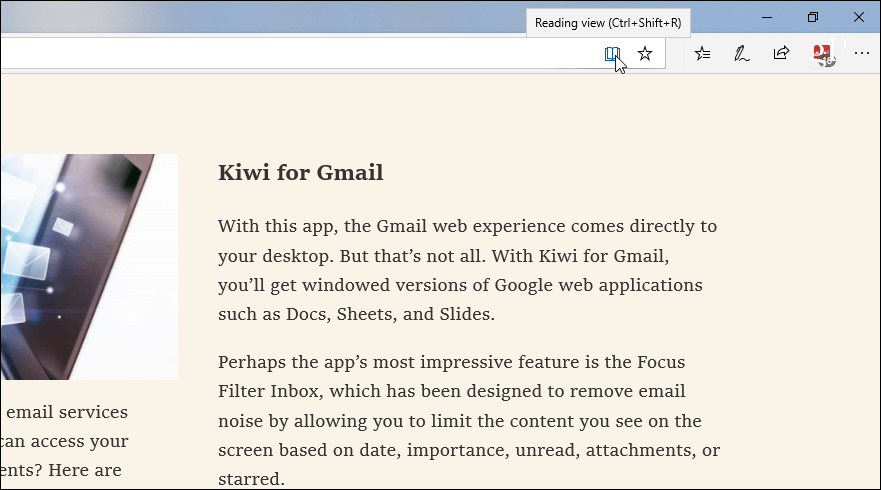The height and width of the screenshot is (490, 881).
Task: Click the "With this app, the Gmail" paragraph
Action: pos(467,270)
